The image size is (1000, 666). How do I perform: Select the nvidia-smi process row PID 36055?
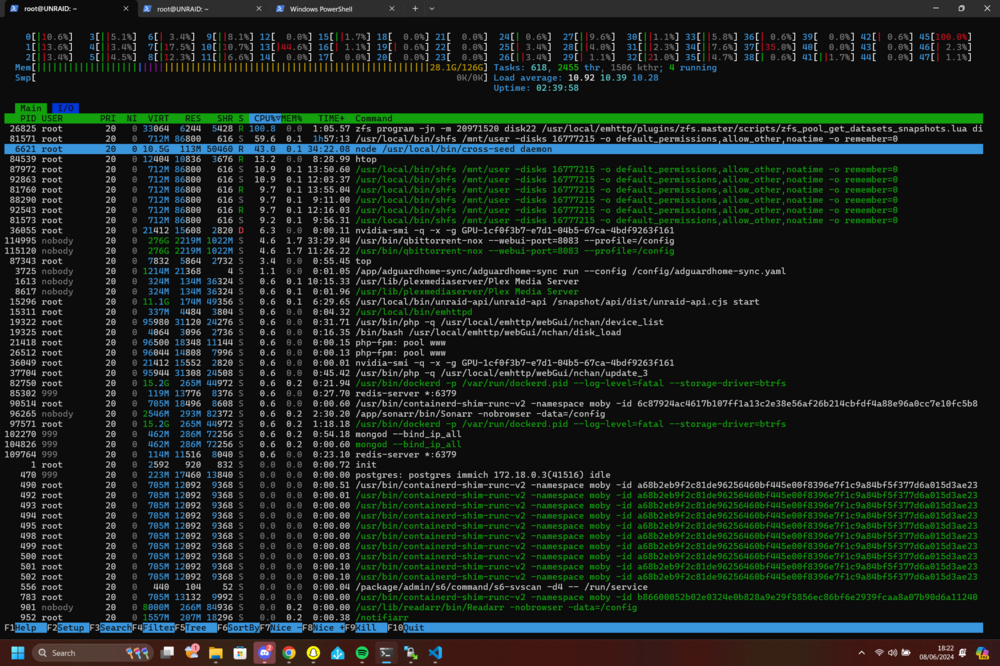[494, 230]
